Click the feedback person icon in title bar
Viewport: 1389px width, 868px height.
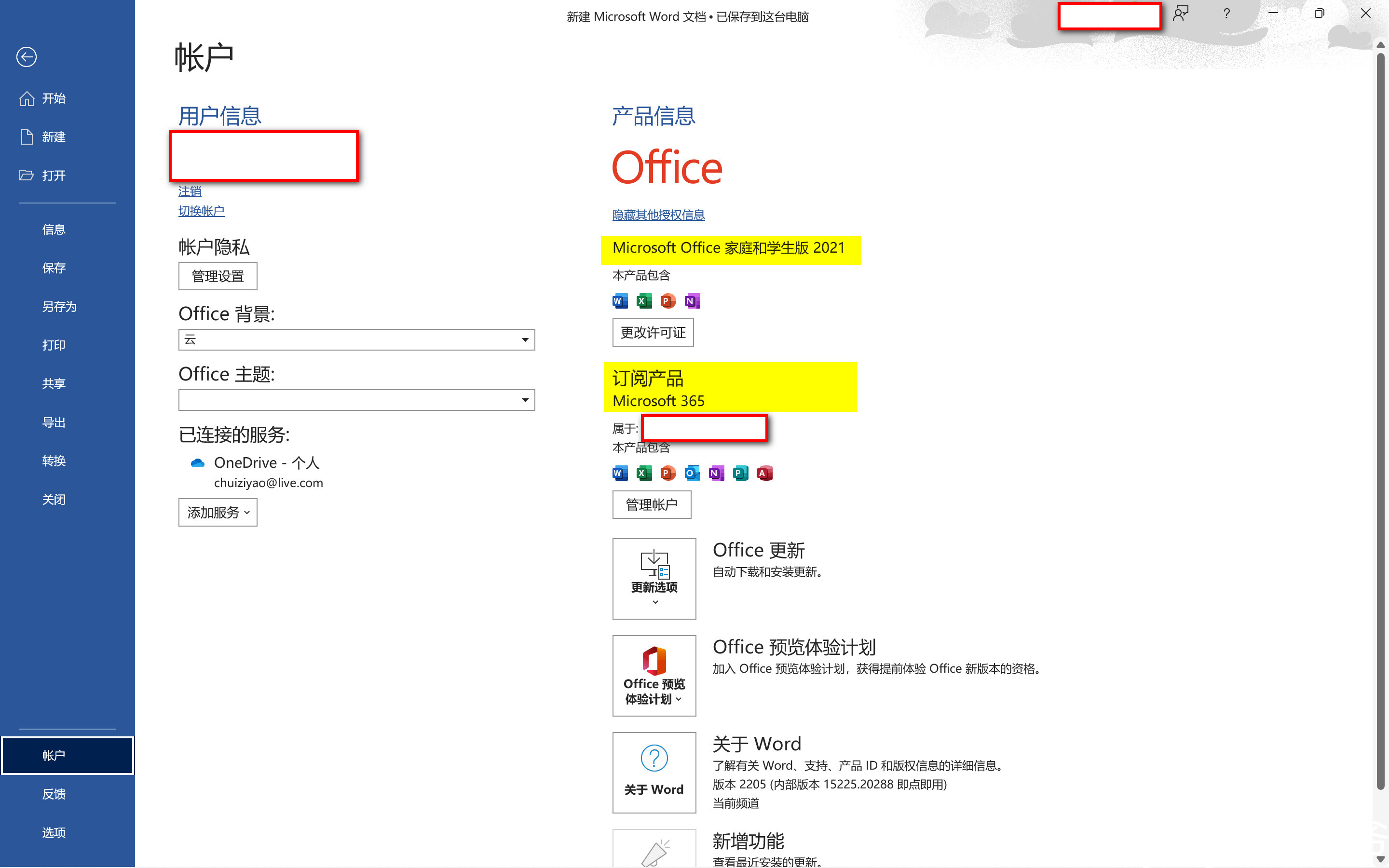pyautogui.click(x=1181, y=13)
